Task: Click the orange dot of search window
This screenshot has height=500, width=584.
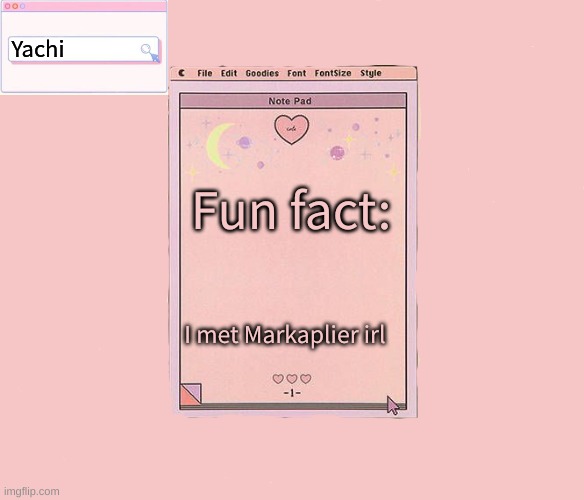Action: pos(15,6)
